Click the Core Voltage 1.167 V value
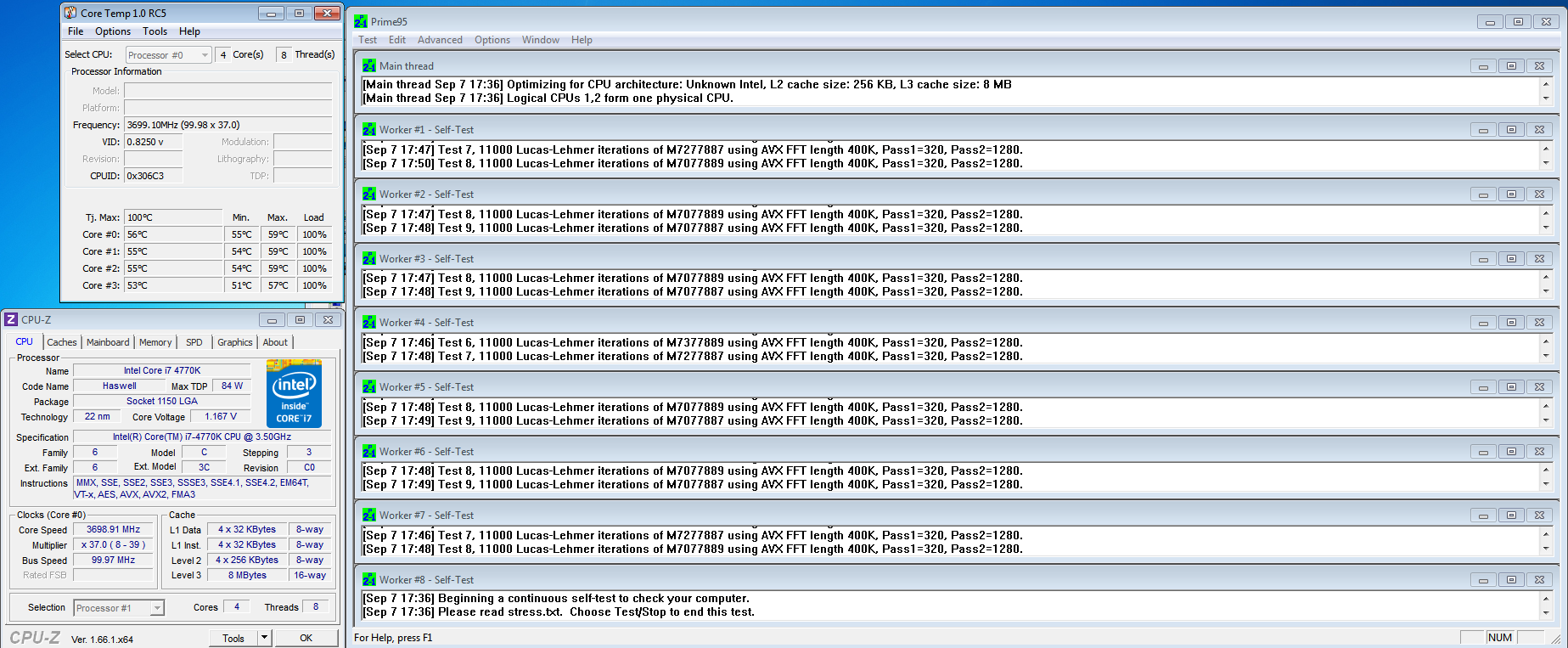Image resolution: width=1568 pixels, height=648 pixels. coord(221,416)
